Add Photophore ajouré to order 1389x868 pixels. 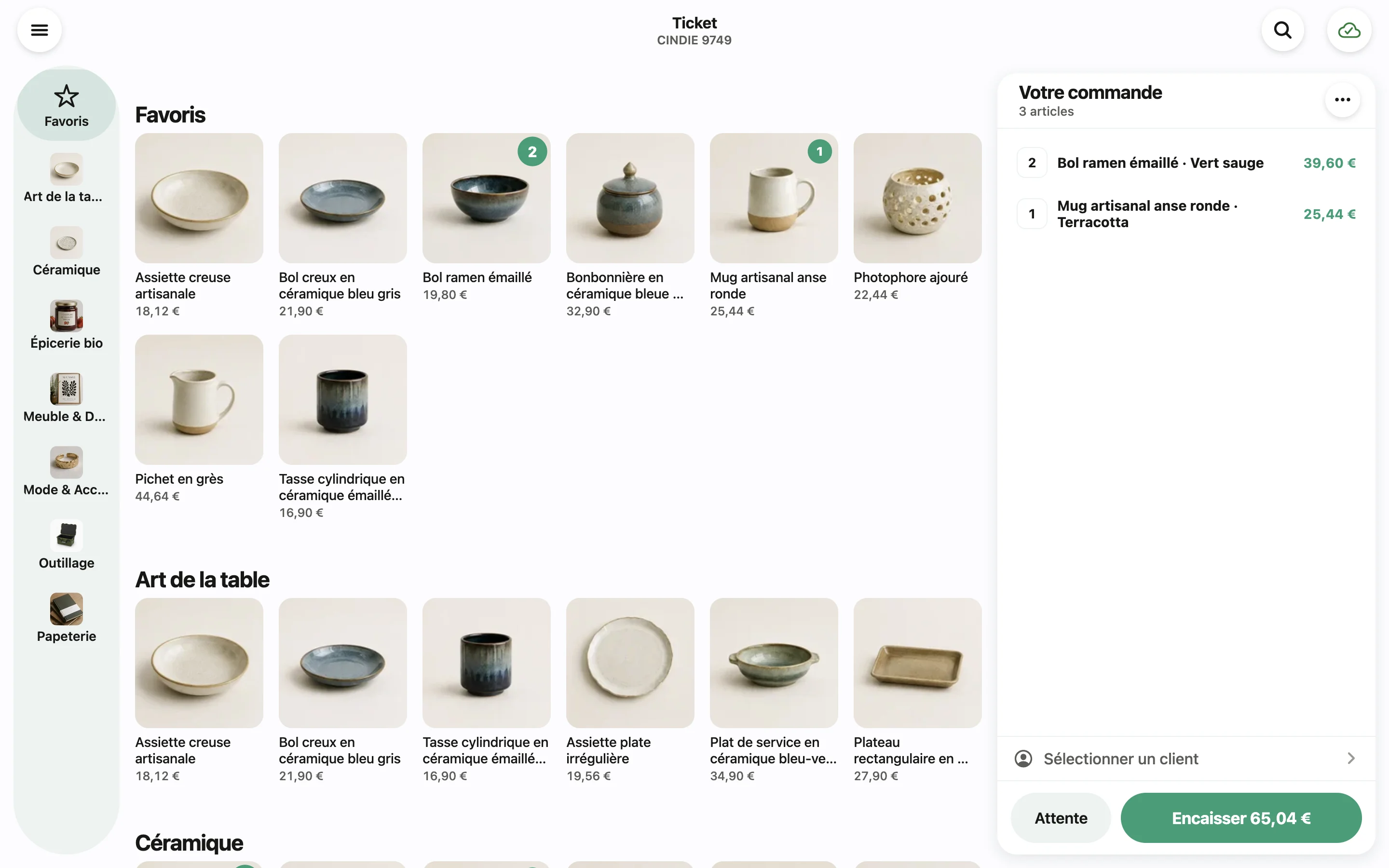click(x=917, y=218)
